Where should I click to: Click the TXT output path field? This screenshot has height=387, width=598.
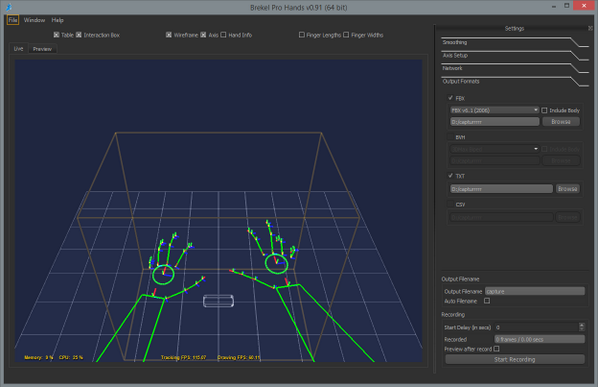(501, 189)
